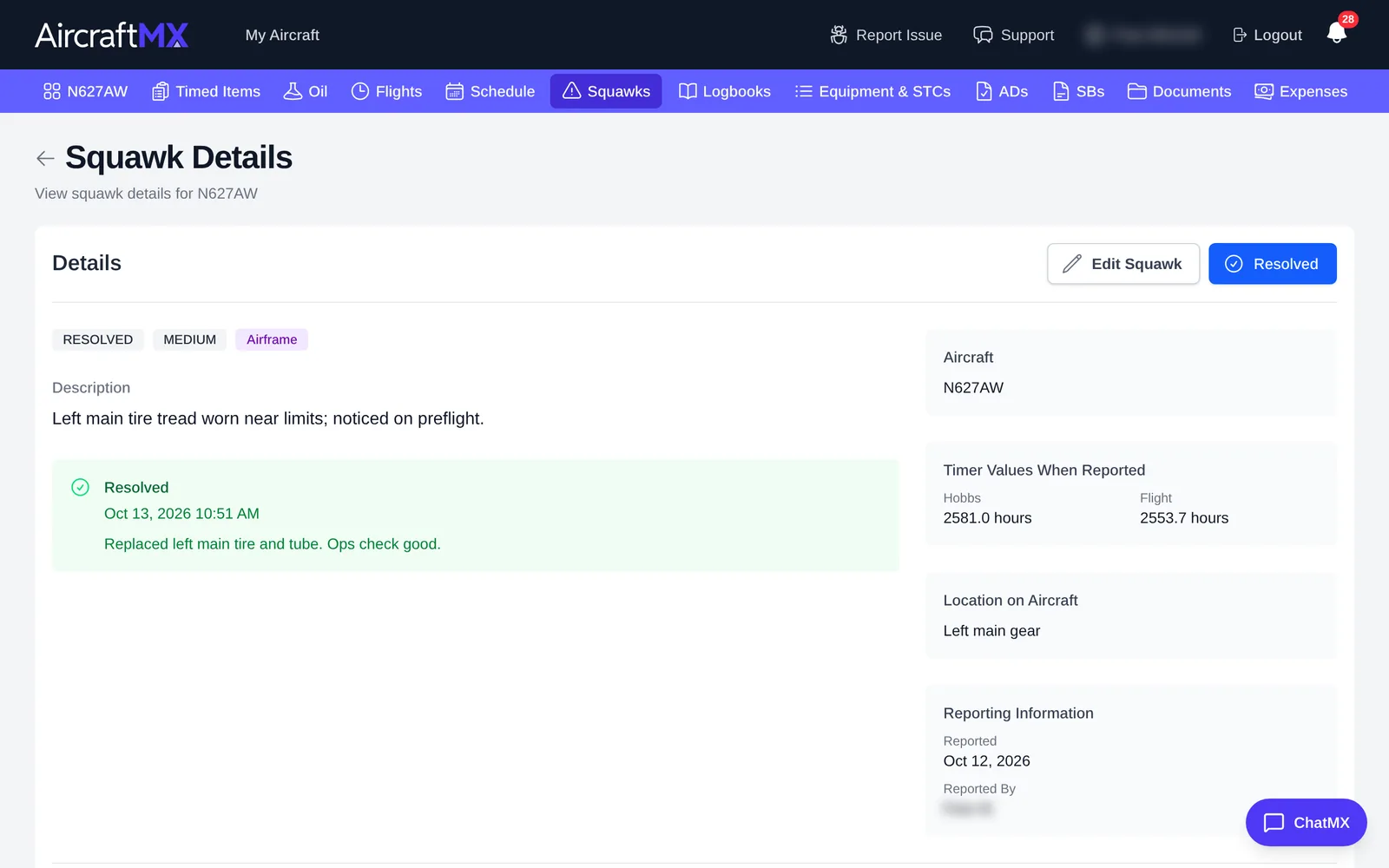Open the Documents tab
Image resolution: width=1389 pixels, height=868 pixels.
(x=1179, y=91)
